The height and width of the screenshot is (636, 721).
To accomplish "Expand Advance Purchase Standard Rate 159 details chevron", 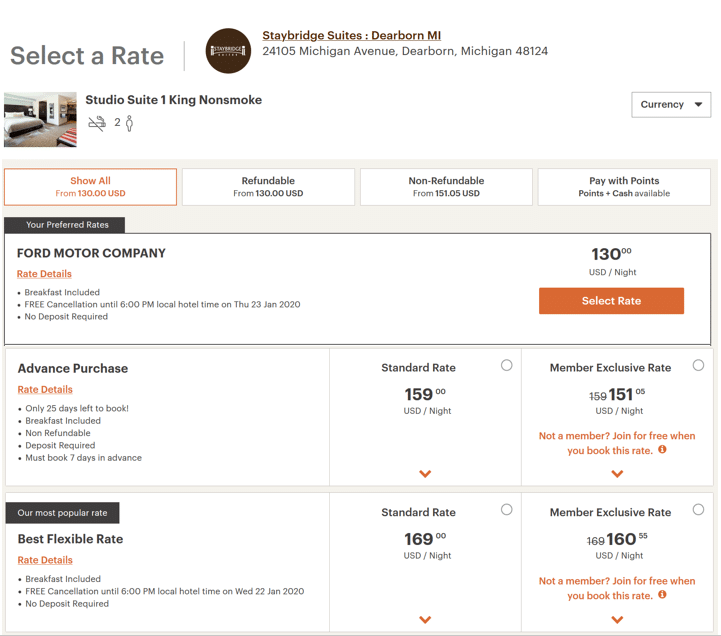I will click(x=425, y=474).
